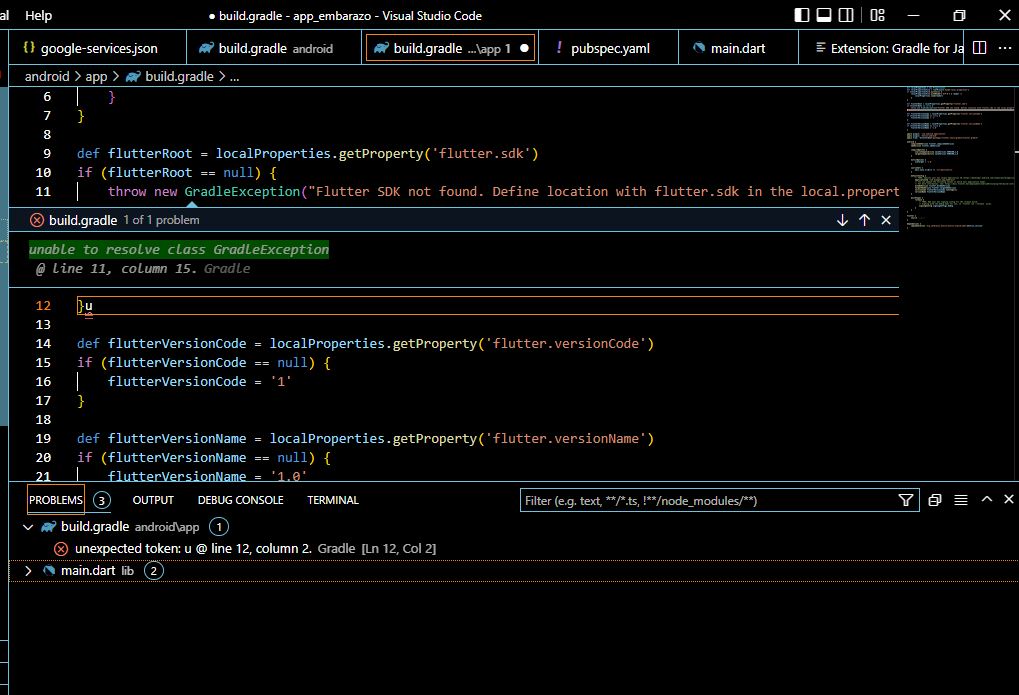Screen dimensions: 1019x695
Task: Click the Flutter icon on the main.dart tab
Action: pyautogui.click(x=698, y=47)
